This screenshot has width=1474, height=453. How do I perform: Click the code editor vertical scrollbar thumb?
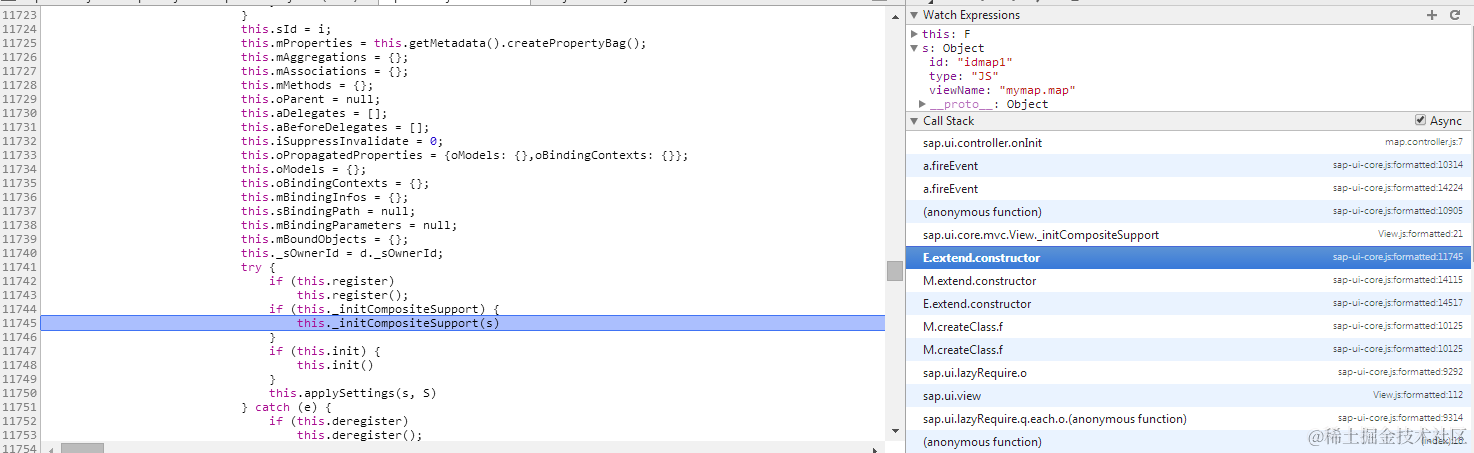pyautogui.click(x=894, y=271)
